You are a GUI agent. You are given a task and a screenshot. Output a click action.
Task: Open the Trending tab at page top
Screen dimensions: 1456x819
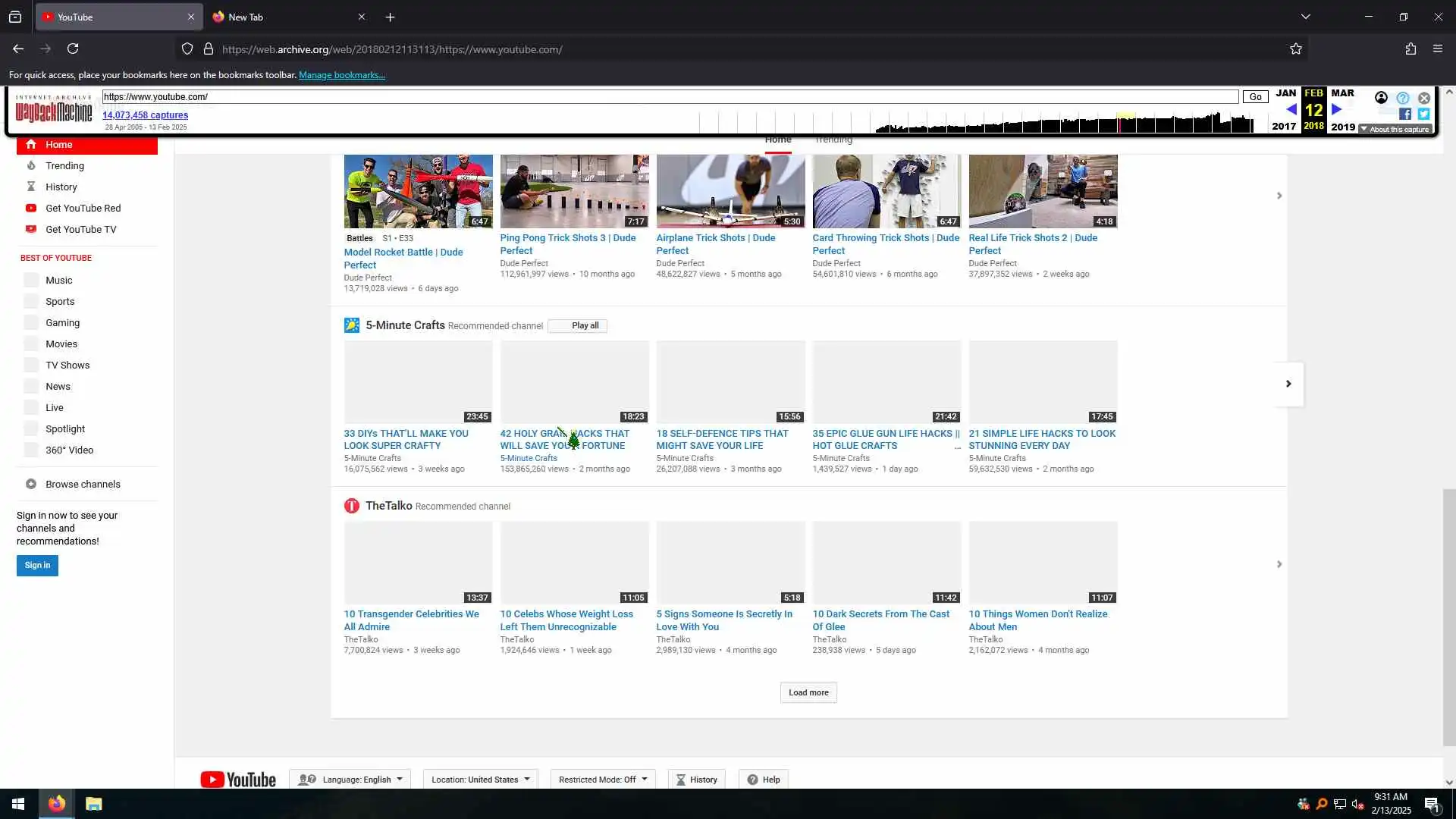coord(833,140)
